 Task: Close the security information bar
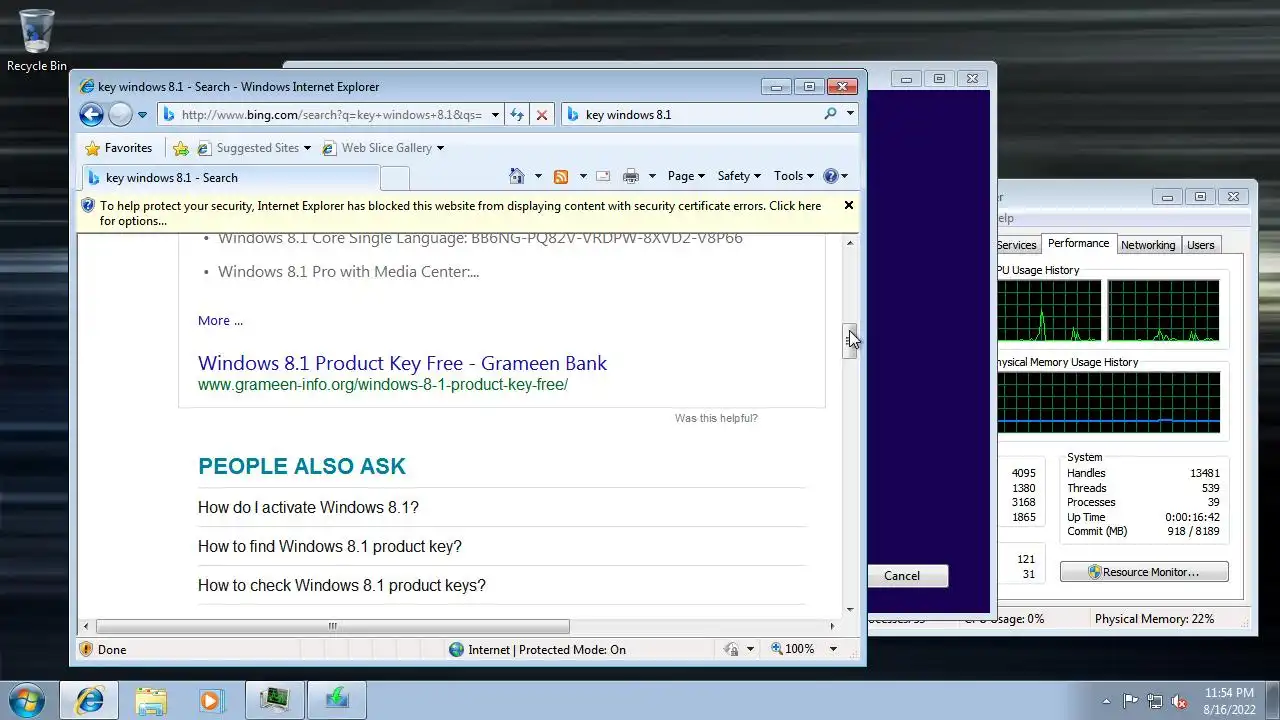(849, 205)
